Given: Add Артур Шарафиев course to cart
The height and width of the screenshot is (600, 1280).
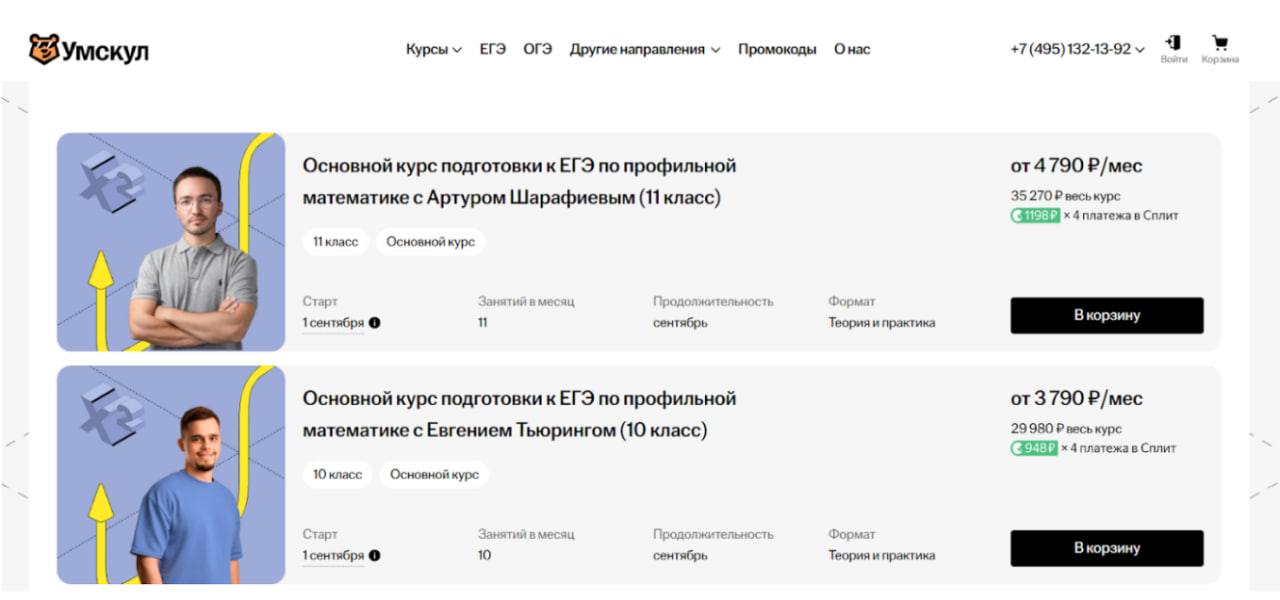Looking at the screenshot, I should click(1106, 315).
